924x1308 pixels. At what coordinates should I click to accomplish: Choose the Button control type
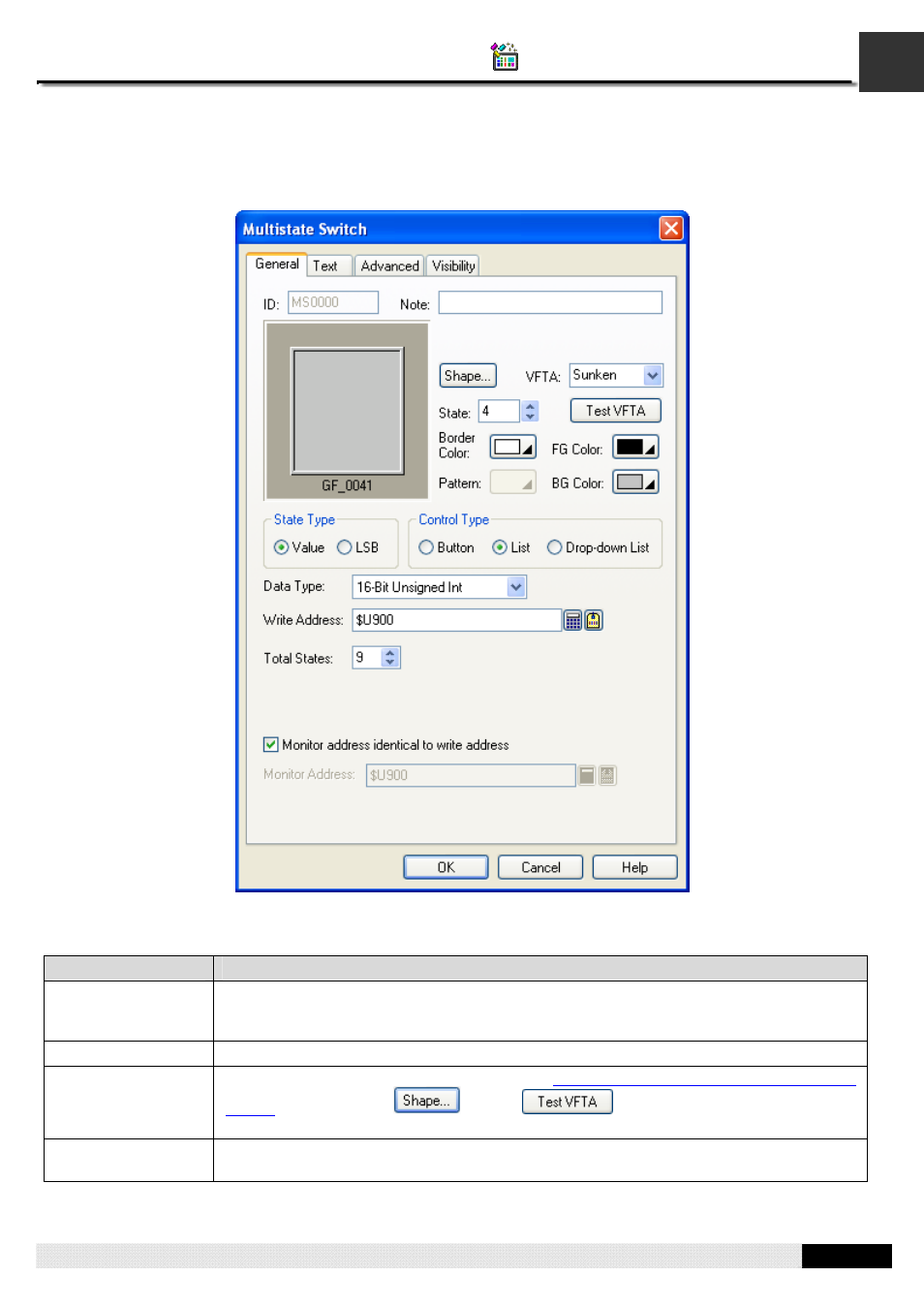pyautogui.click(x=425, y=547)
